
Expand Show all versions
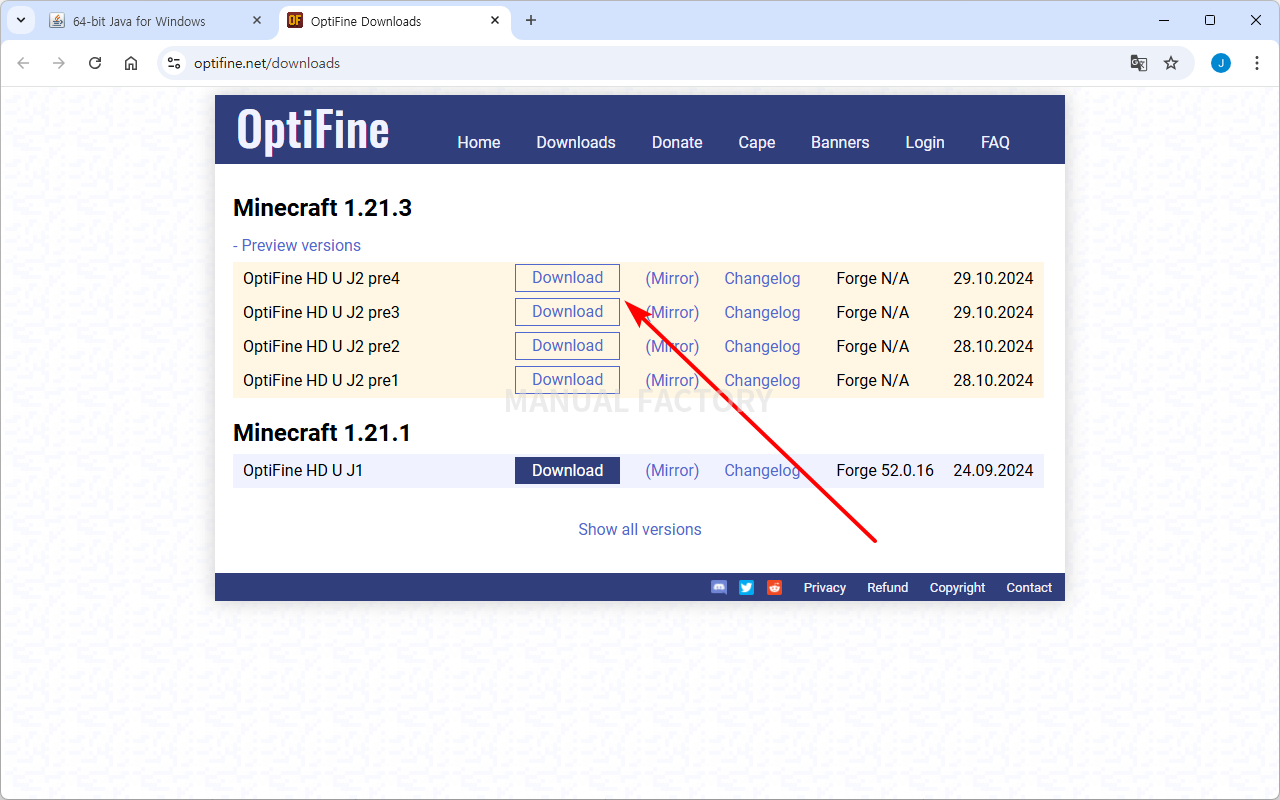coord(640,529)
